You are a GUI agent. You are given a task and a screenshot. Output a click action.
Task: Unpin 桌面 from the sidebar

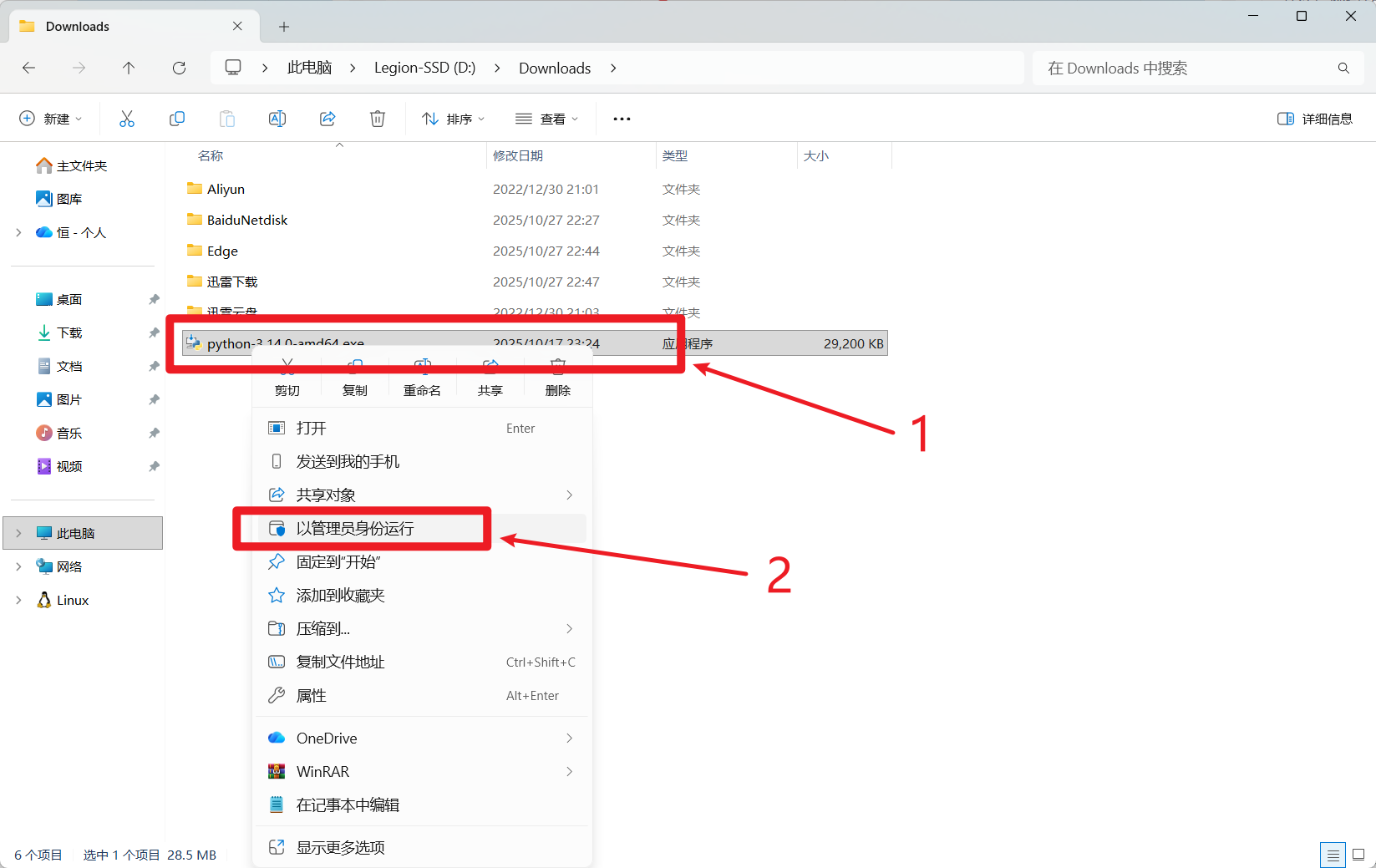tap(153, 298)
